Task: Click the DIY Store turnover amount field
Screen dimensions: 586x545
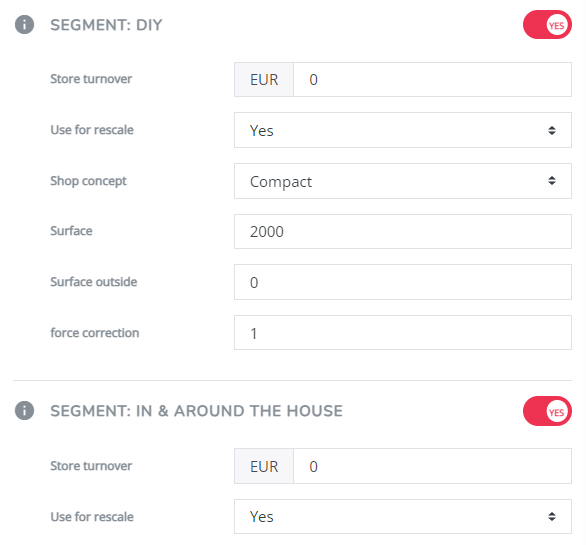Action: point(432,80)
